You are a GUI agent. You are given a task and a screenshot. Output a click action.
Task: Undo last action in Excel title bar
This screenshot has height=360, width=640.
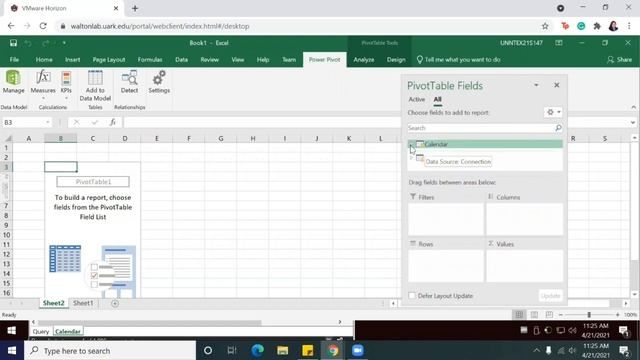[x=28, y=43]
